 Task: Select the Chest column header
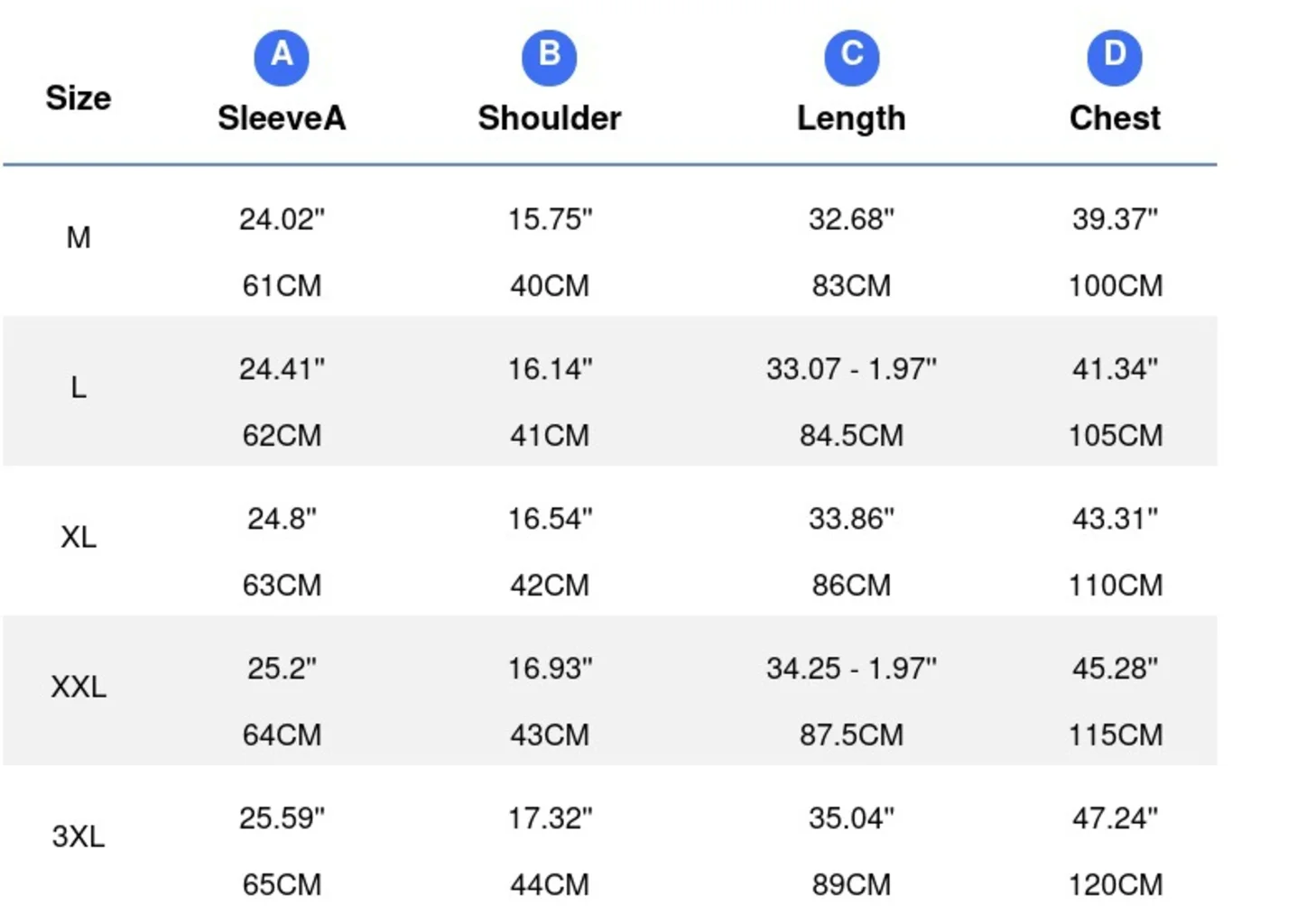click(1115, 118)
